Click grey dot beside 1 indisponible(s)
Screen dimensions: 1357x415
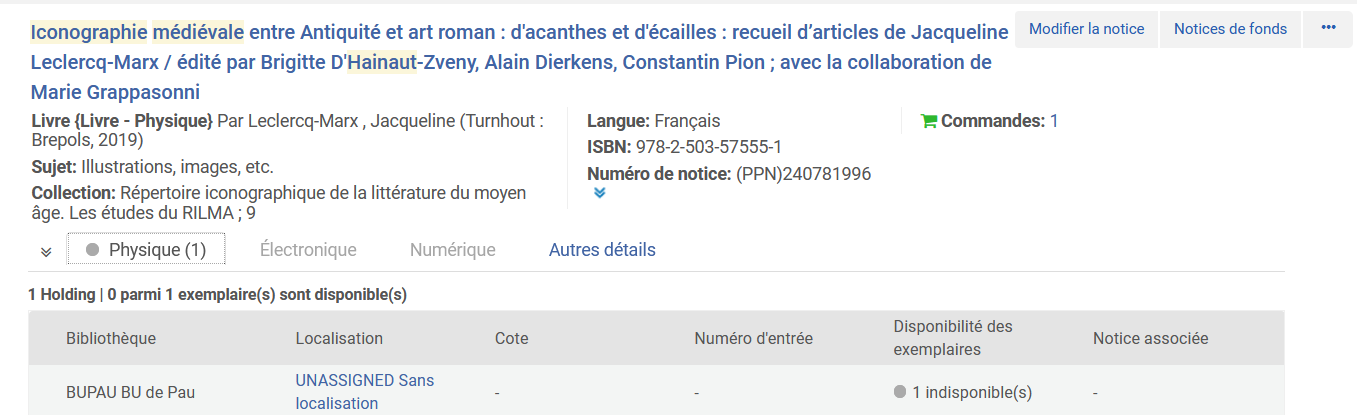point(900,392)
